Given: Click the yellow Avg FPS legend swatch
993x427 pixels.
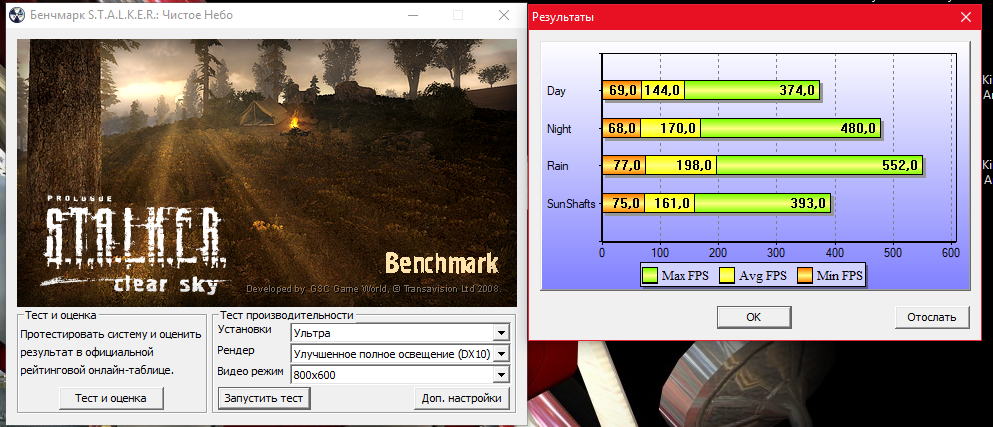Looking at the screenshot, I should point(727,276).
